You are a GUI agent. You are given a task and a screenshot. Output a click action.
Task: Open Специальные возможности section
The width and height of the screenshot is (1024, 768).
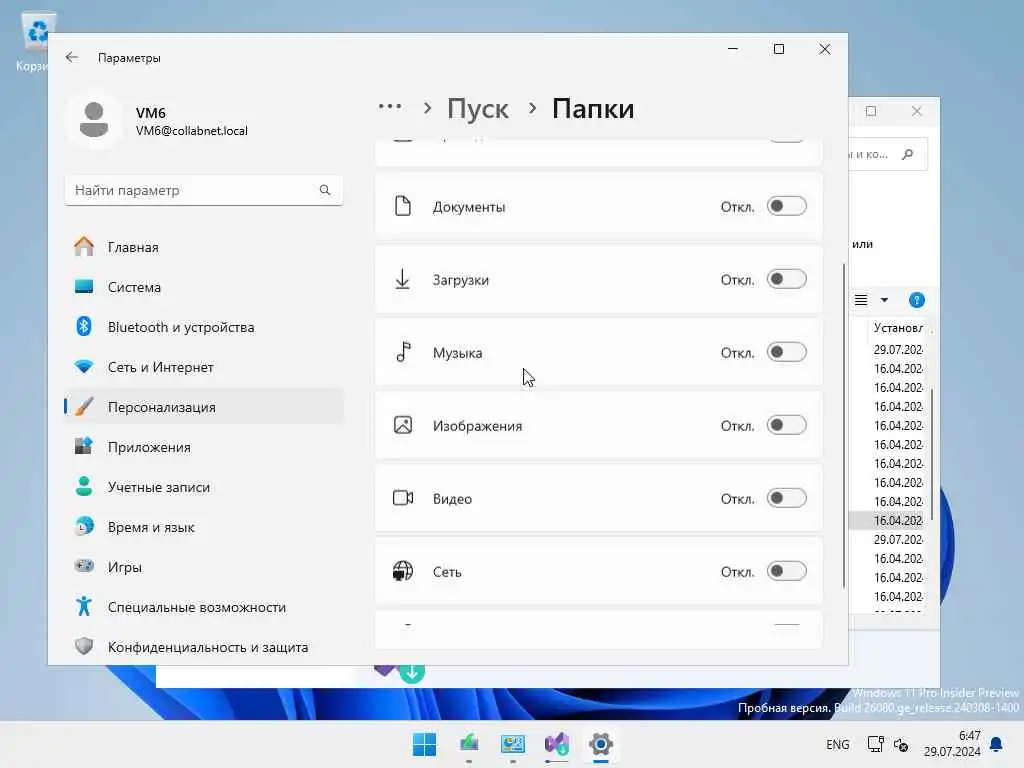(203, 607)
